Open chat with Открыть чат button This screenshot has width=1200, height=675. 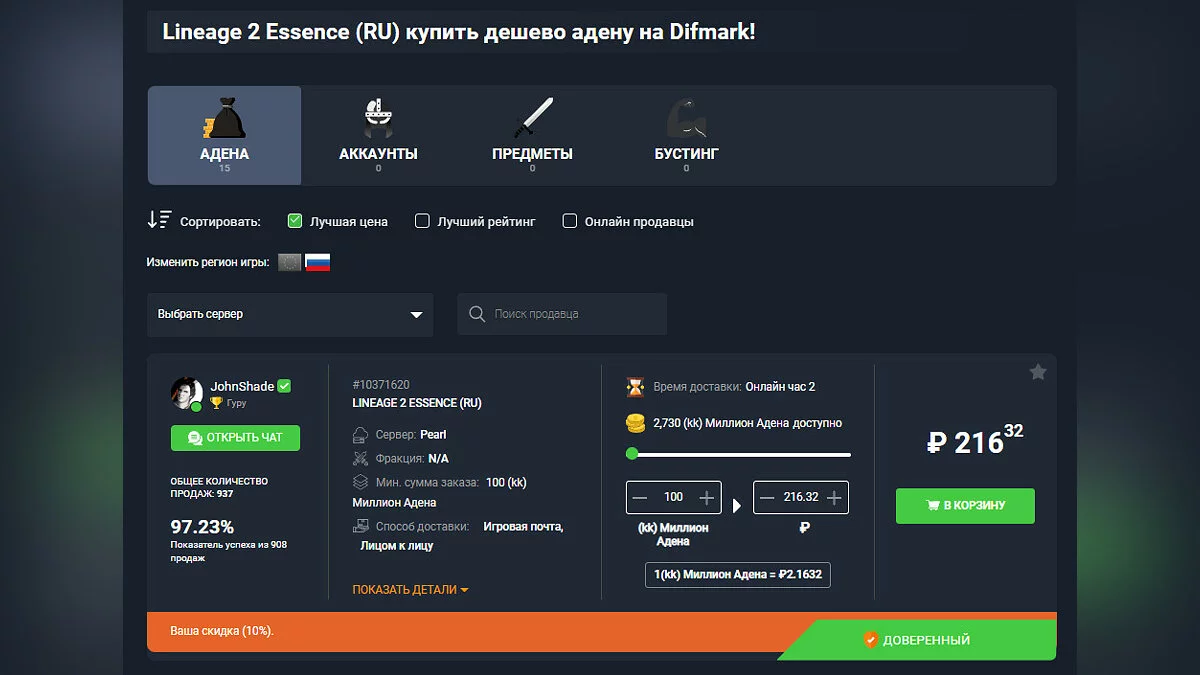(x=235, y=438)
